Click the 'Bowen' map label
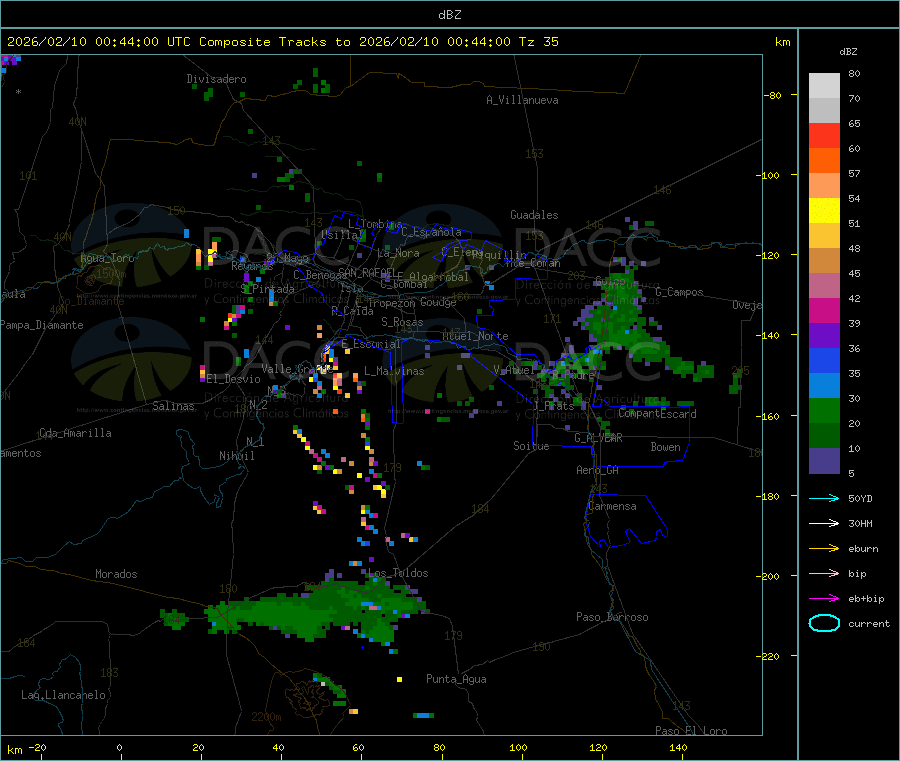900x761 pixels. pyautogui.click(x=666, y=447)
